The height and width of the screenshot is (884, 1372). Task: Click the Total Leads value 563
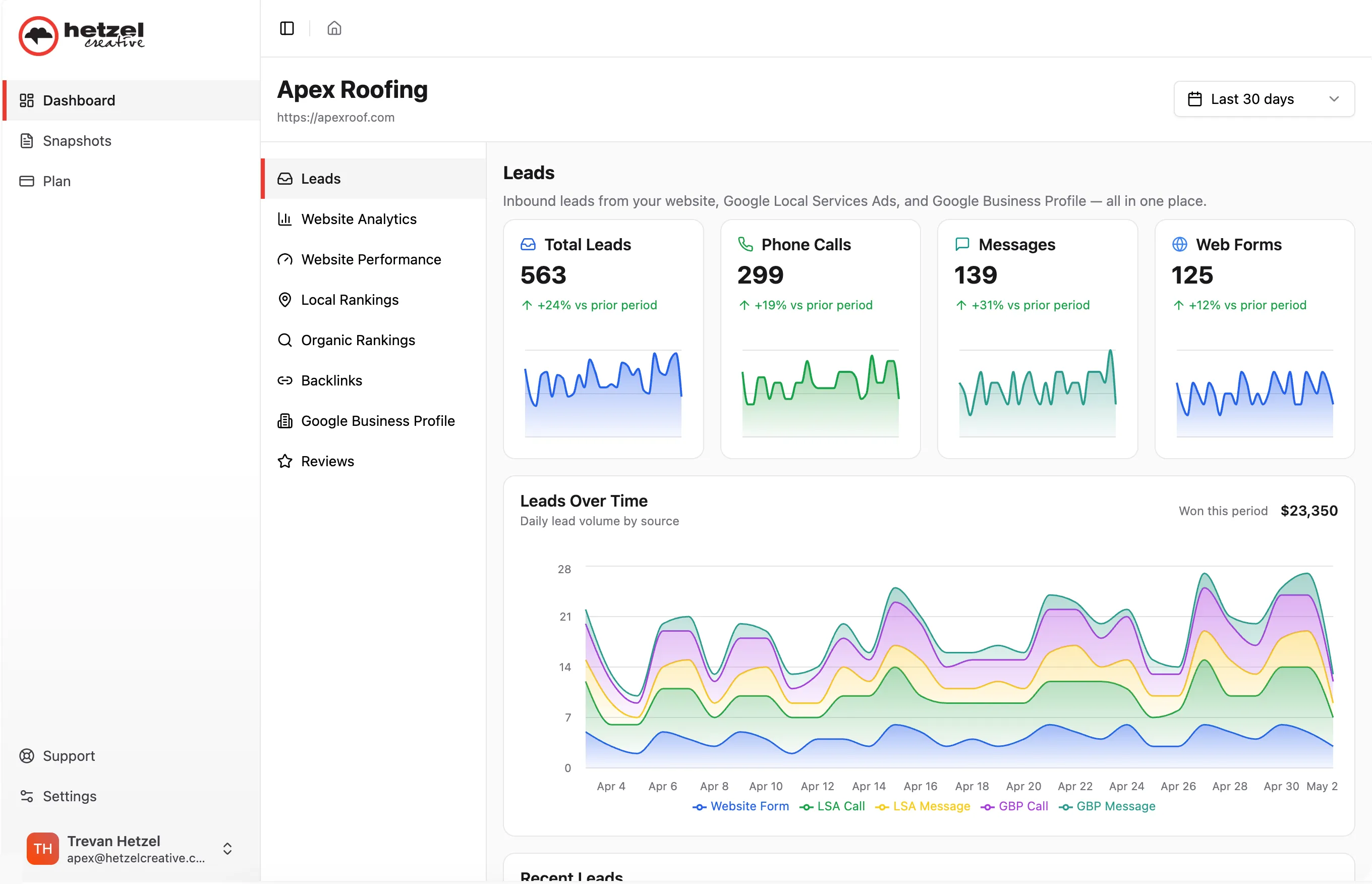click(543, 275)
